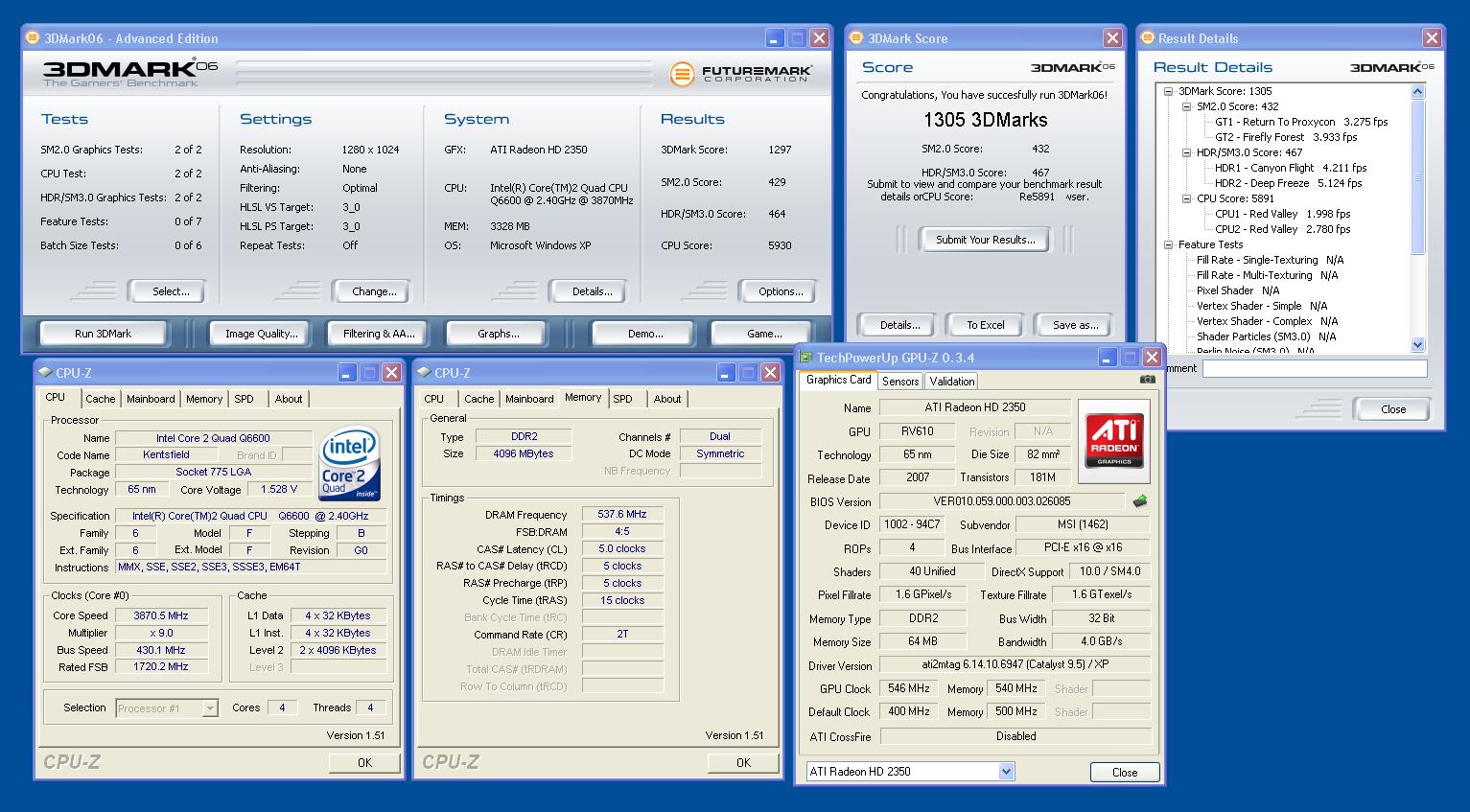Click the Save as button
The image size is (1470, 812).
1075,325
